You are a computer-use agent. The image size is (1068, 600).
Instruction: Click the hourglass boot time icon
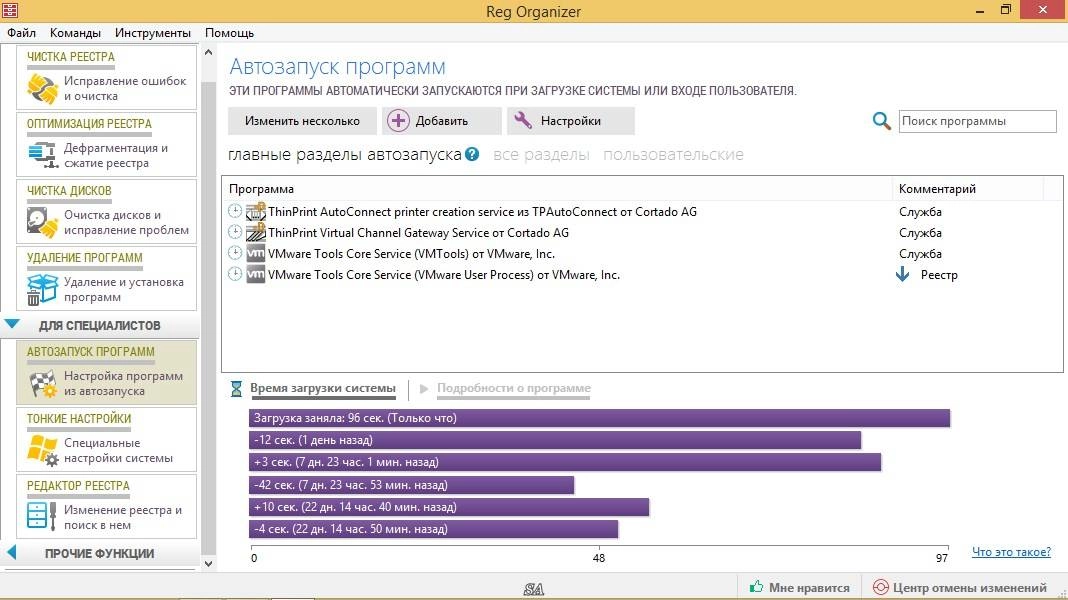(236, 388)
